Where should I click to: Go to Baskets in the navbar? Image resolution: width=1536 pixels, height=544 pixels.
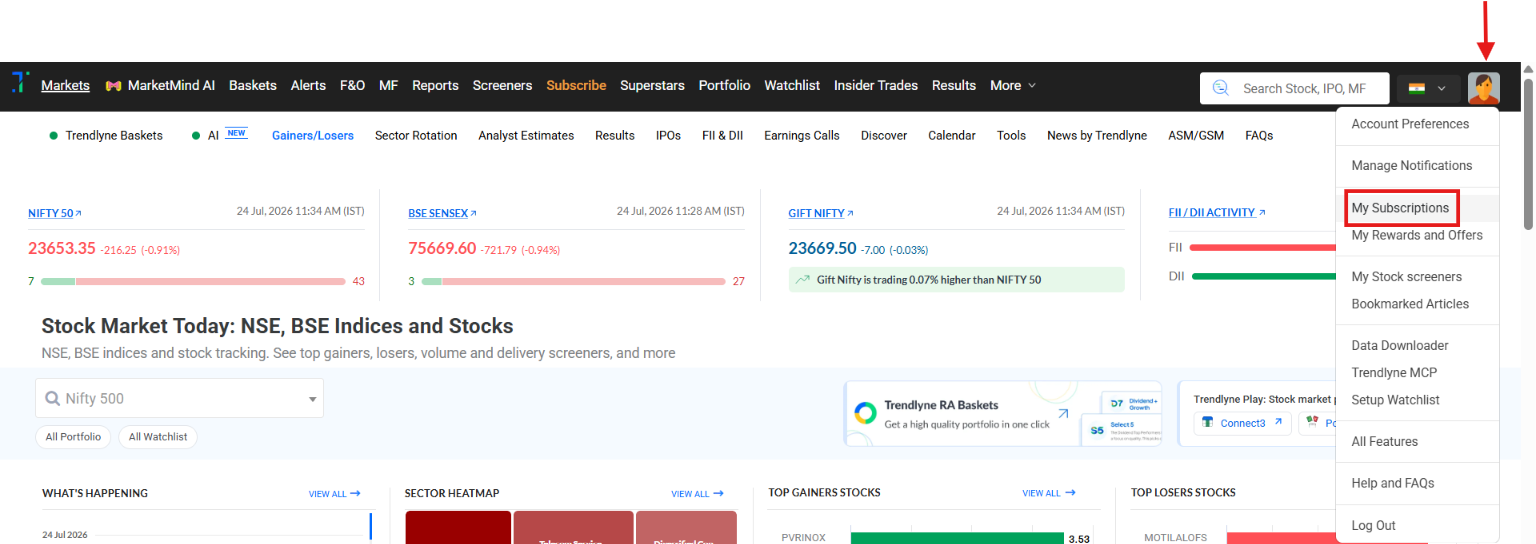[253, 85]
